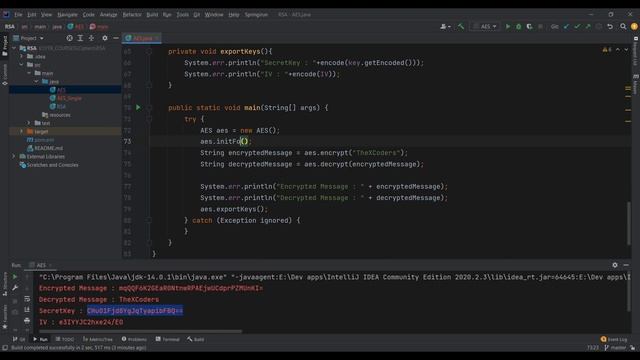640x360 pixels.
Task: Commit changes using the green checkmark icon
Action: 577,27
